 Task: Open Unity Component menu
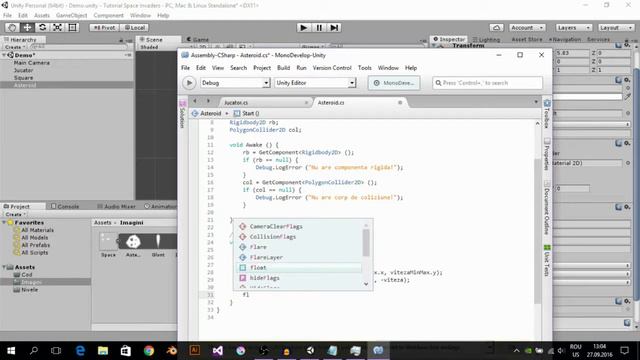tap(108, 16)
